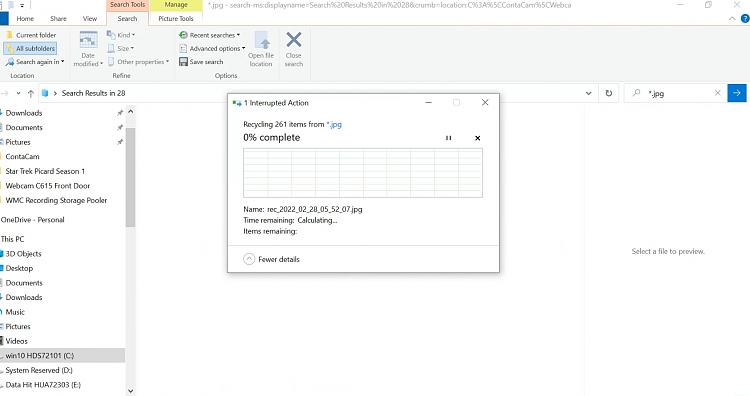Click the location icon in address bar
Screen dimensions: 750x396
tap(45, 93)
